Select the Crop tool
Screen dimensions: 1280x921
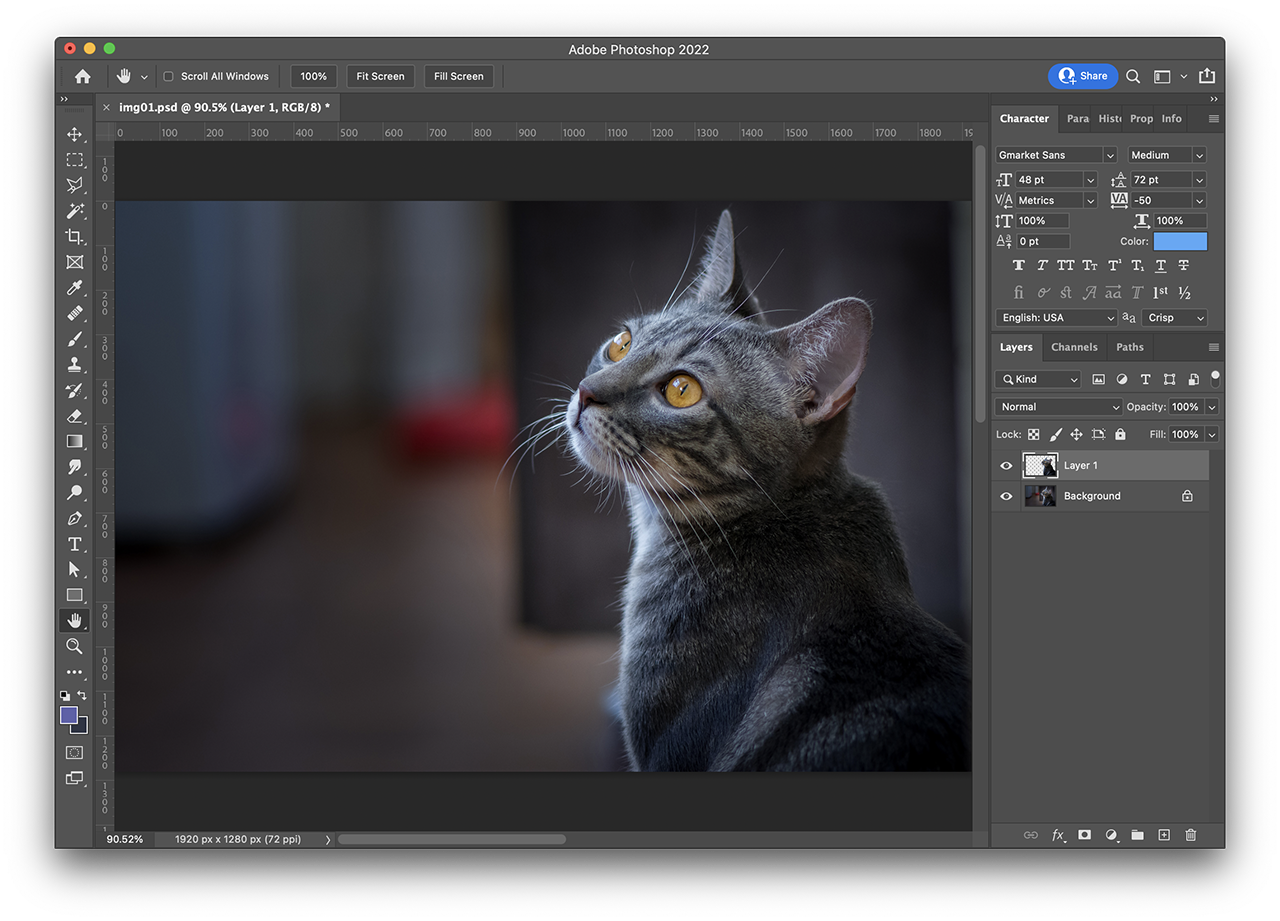tap(74, 236)
